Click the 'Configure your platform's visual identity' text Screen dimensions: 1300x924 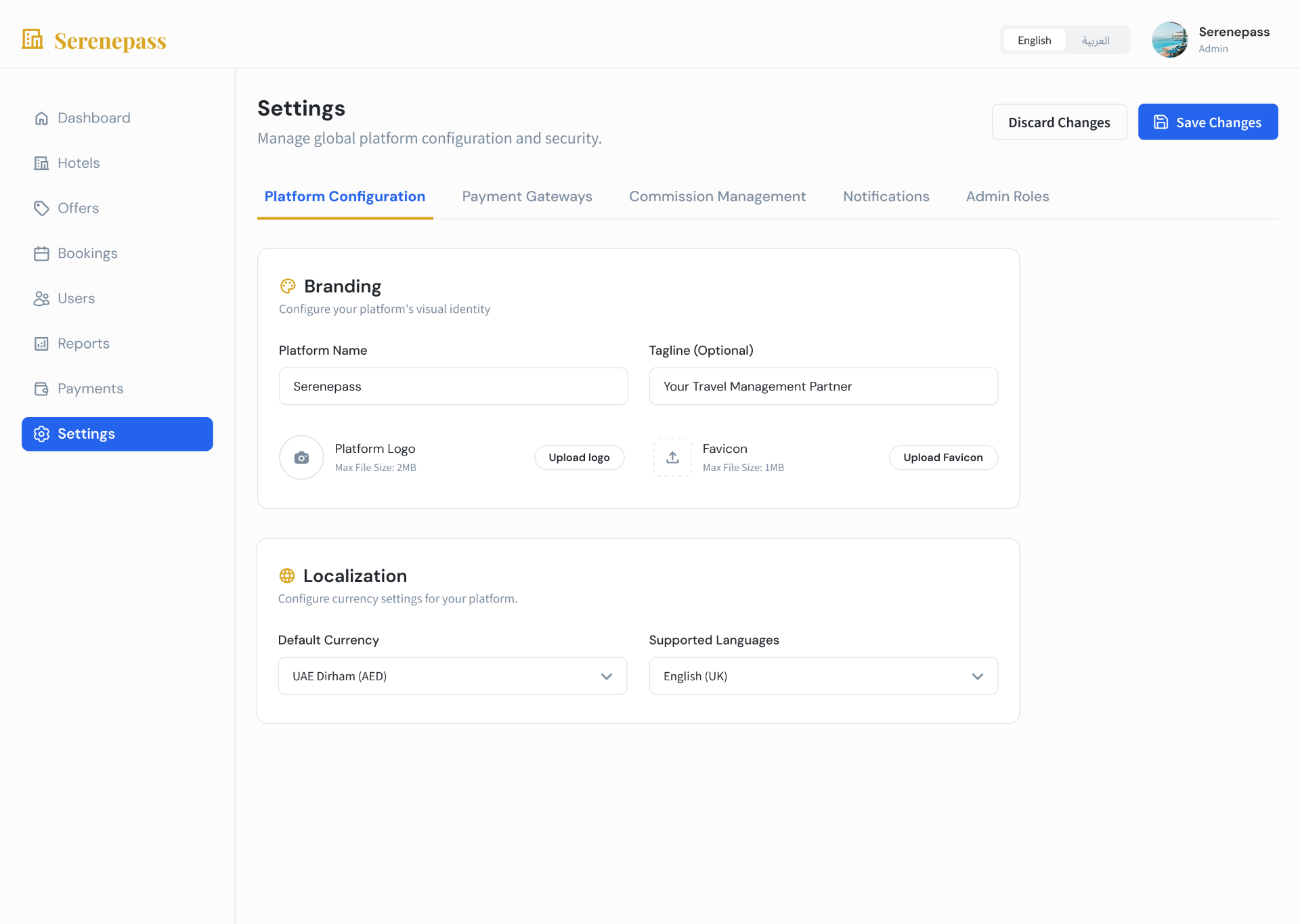[x=385, y=309]
